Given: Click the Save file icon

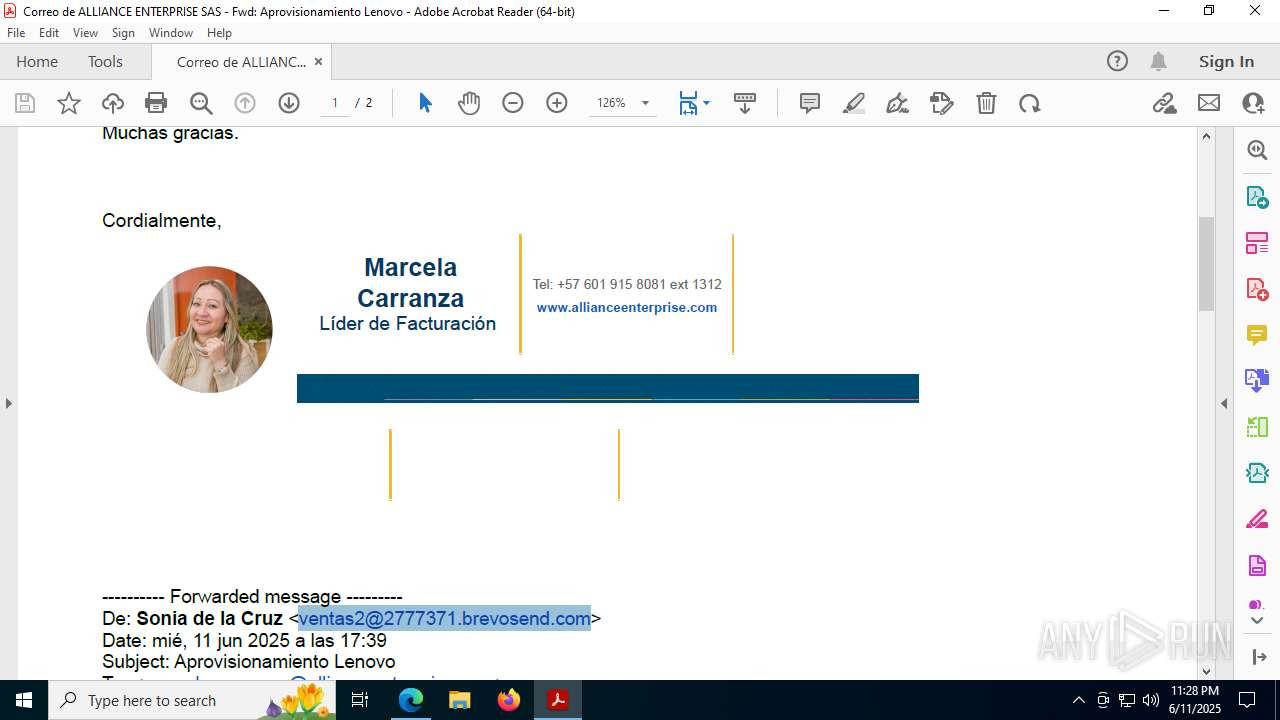Looking at the screenshot, I should point(25,103).
